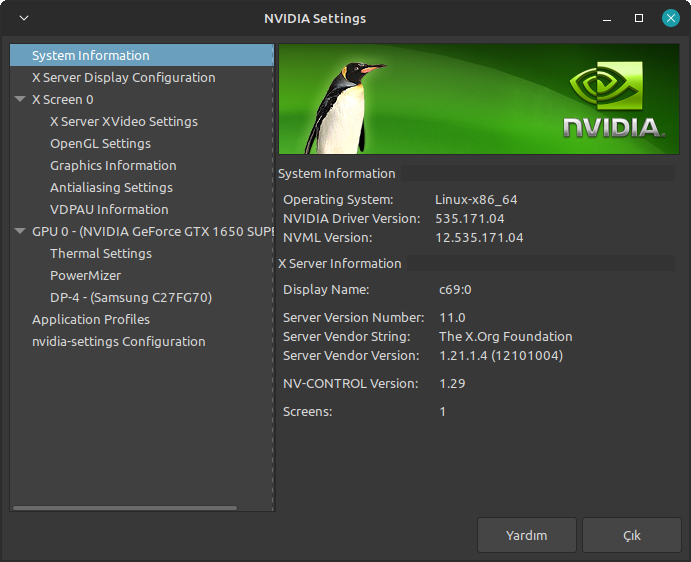Click the NVIDIA penguin banner image
This screenshot has width=691, height=562.
[479, 99]
